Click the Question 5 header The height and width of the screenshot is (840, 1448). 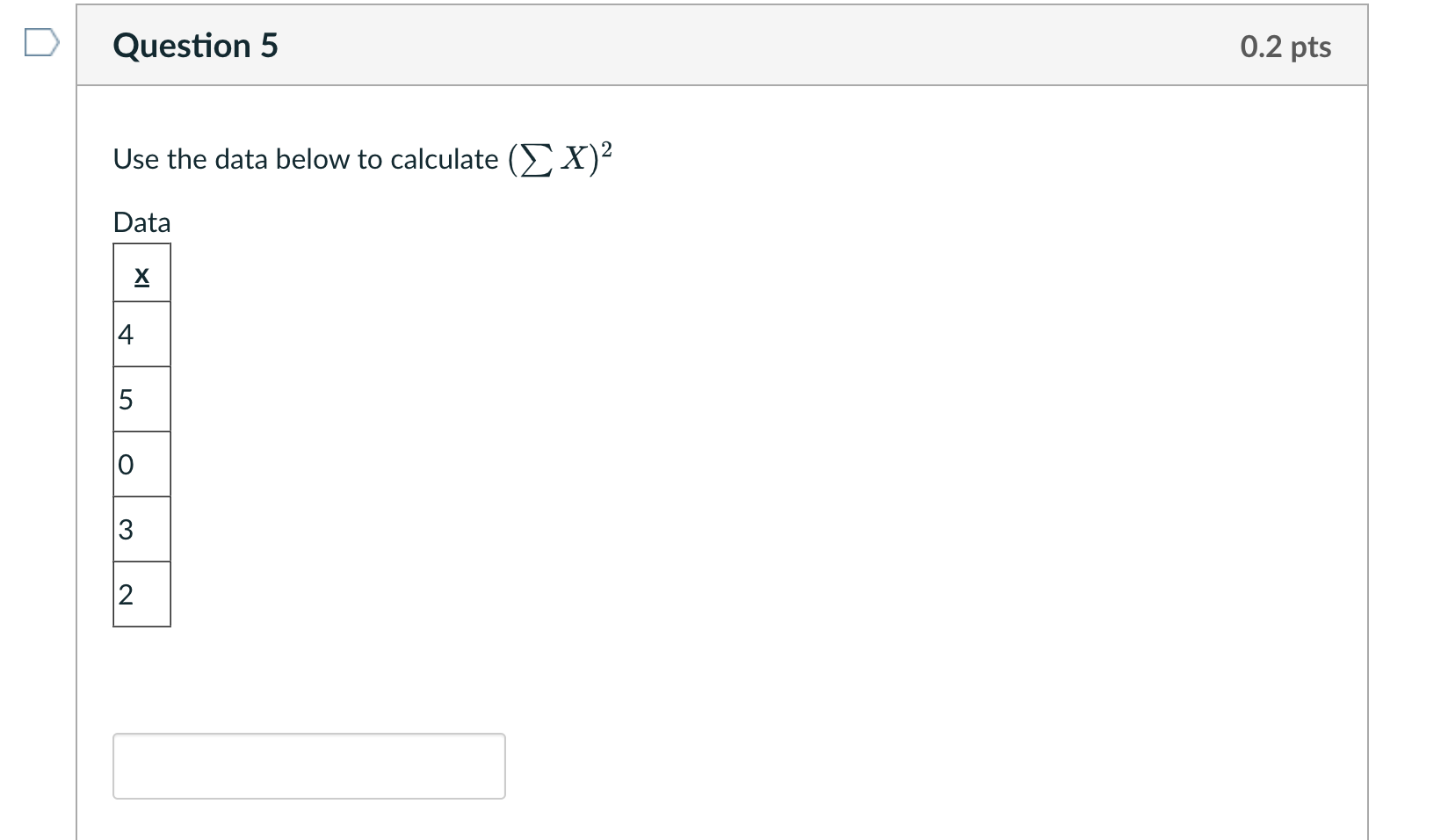[x=193, y=46]
